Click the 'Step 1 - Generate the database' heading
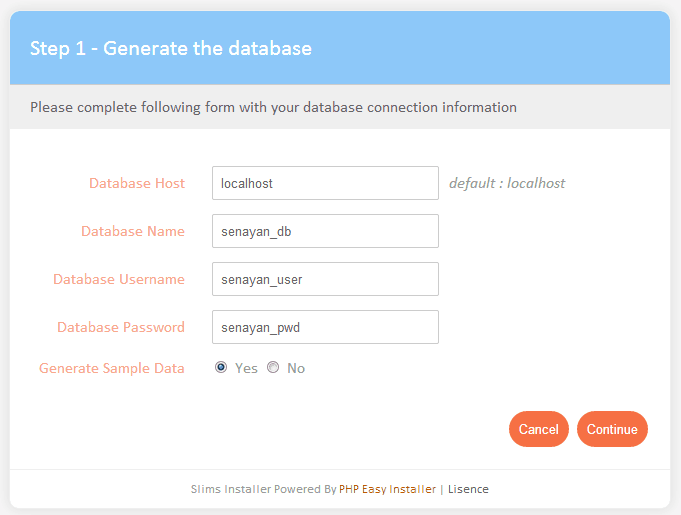This screenshot has width=681, height=515. 170,48
